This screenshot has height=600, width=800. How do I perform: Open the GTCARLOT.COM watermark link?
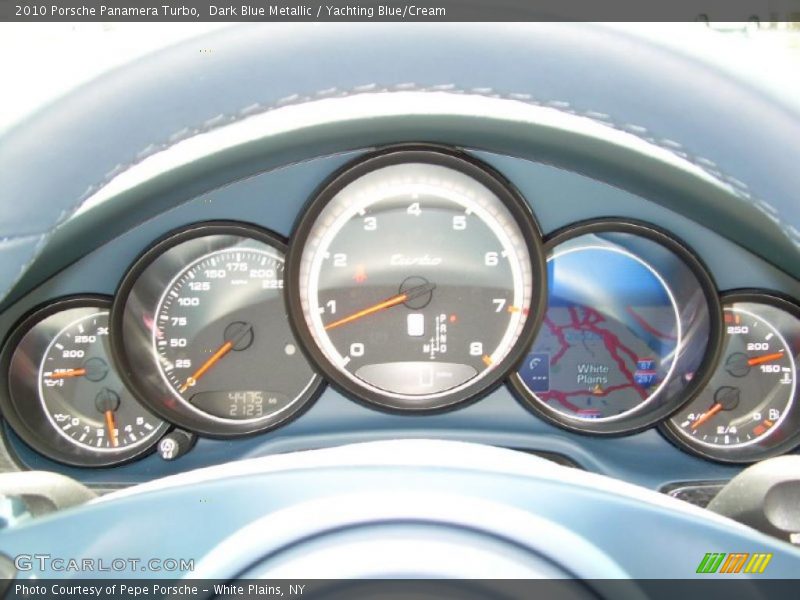click(x=104, y=563)
